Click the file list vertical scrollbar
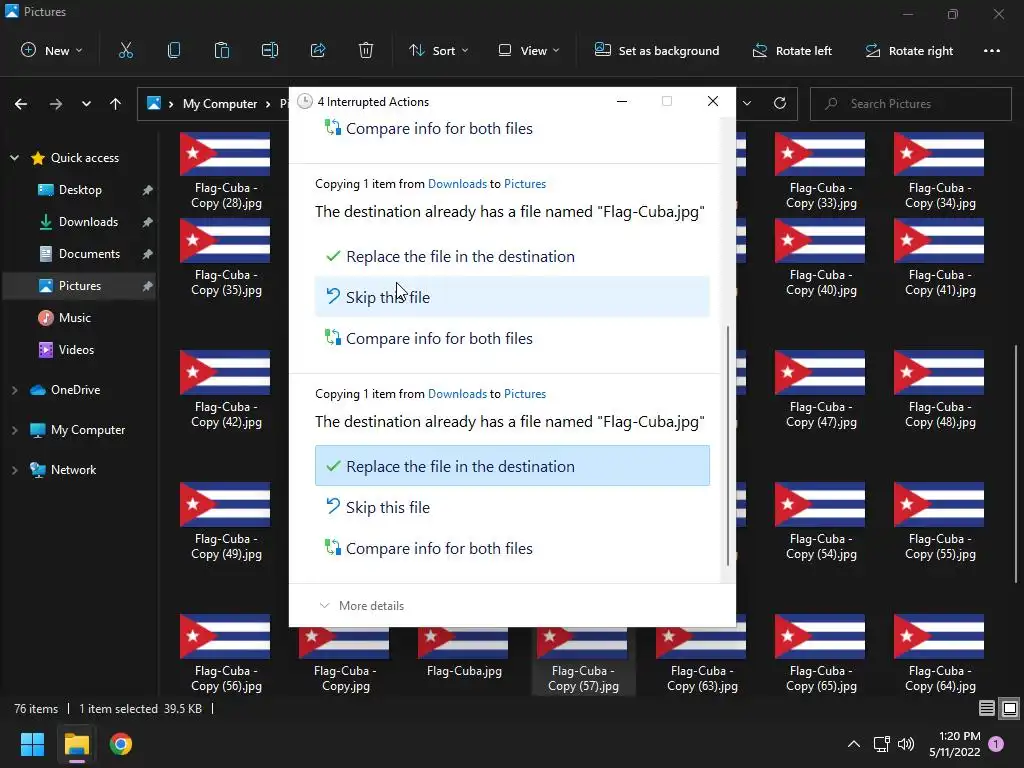The image size is (1024, 768). pos(1016,464)
